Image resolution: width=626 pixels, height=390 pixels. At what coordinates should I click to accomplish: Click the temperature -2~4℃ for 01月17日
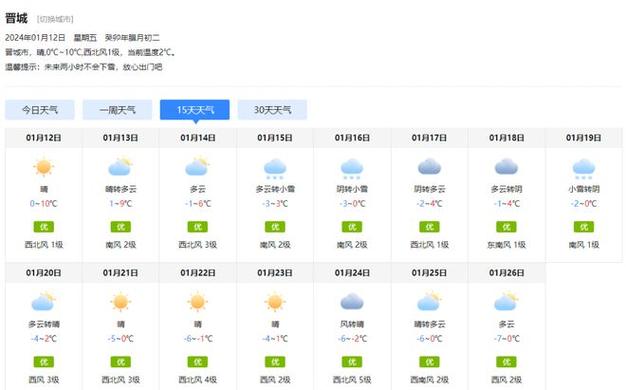(429, 204)
